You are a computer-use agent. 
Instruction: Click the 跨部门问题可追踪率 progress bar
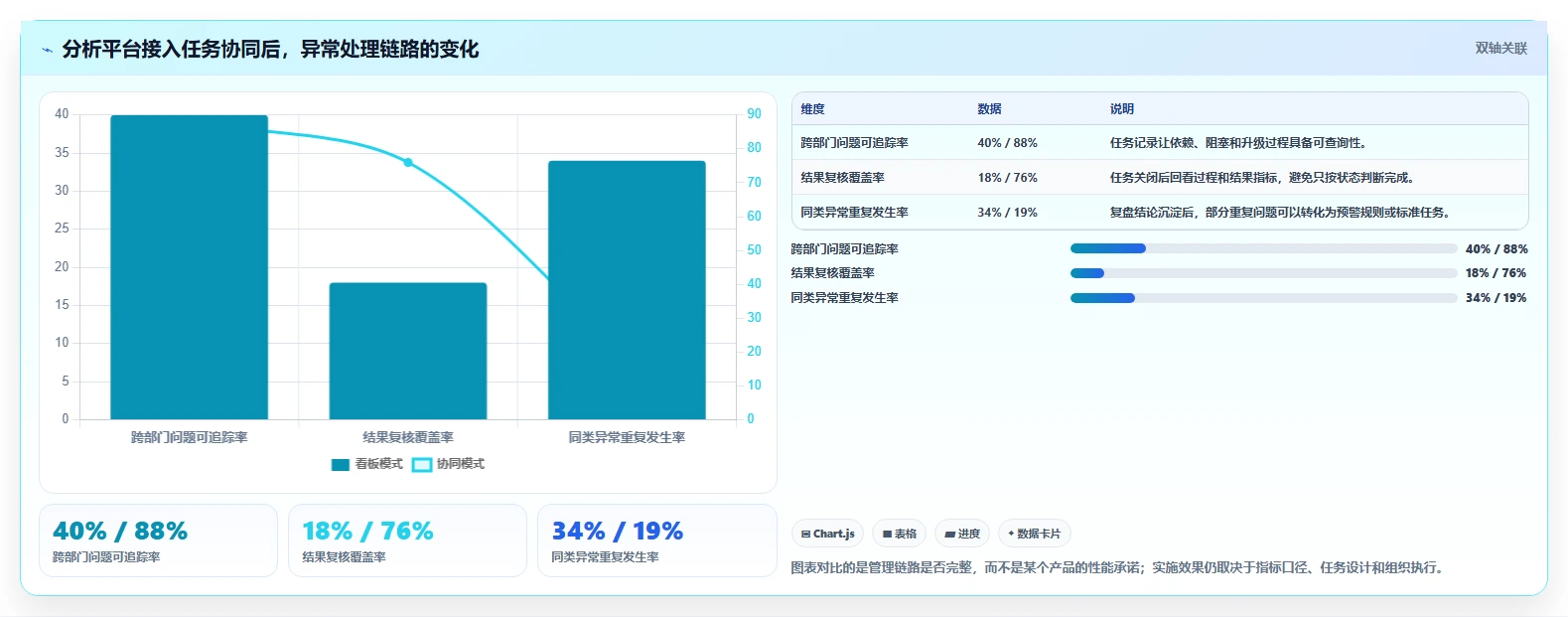click(x=1263, y=248)
